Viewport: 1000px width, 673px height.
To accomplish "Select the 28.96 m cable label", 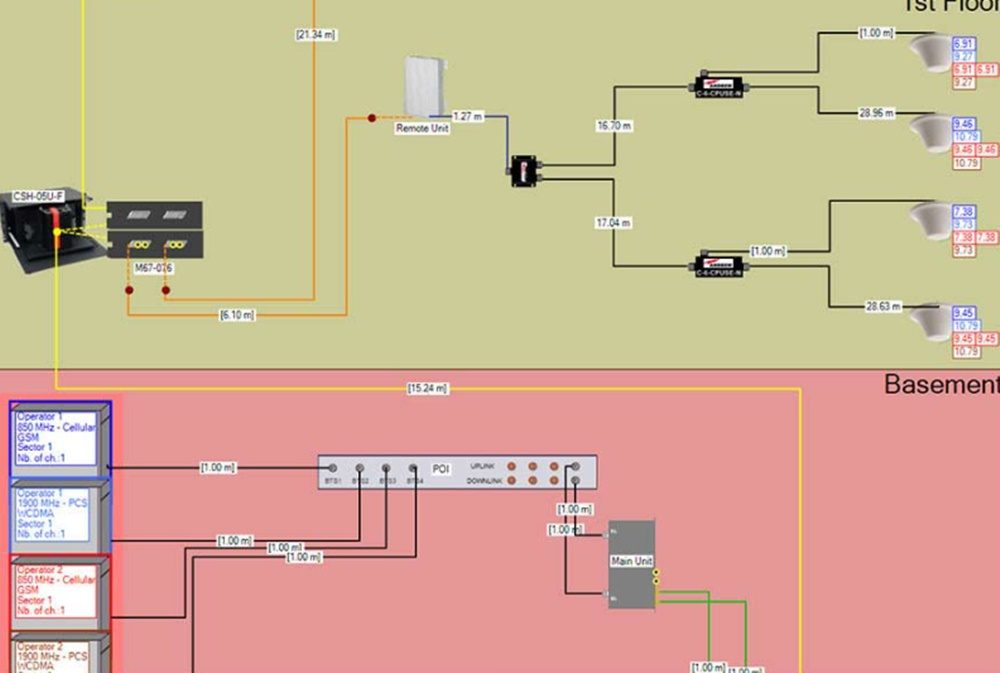I will coord(876,113).
